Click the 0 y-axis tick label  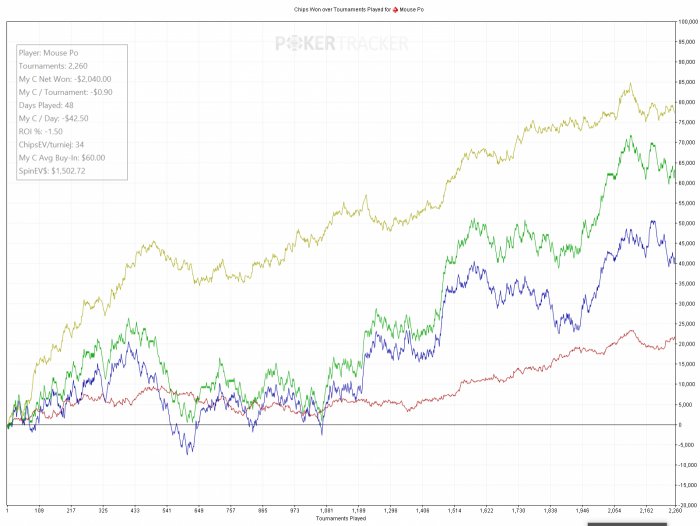(x=680, y=425)
